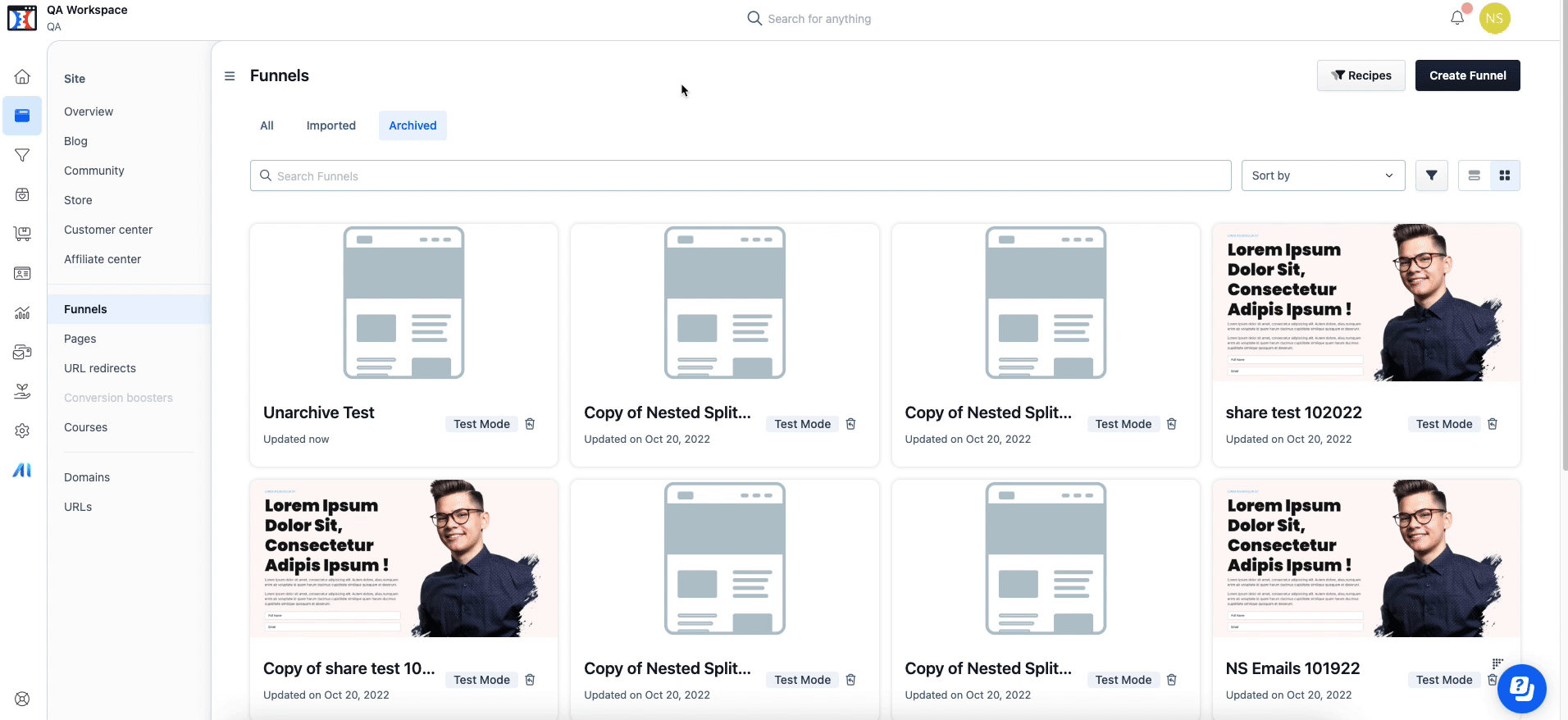Open the filter funnel icon button
Image resolution: width=1568 pixels, height=720 pixels.
click(1431, 175)
